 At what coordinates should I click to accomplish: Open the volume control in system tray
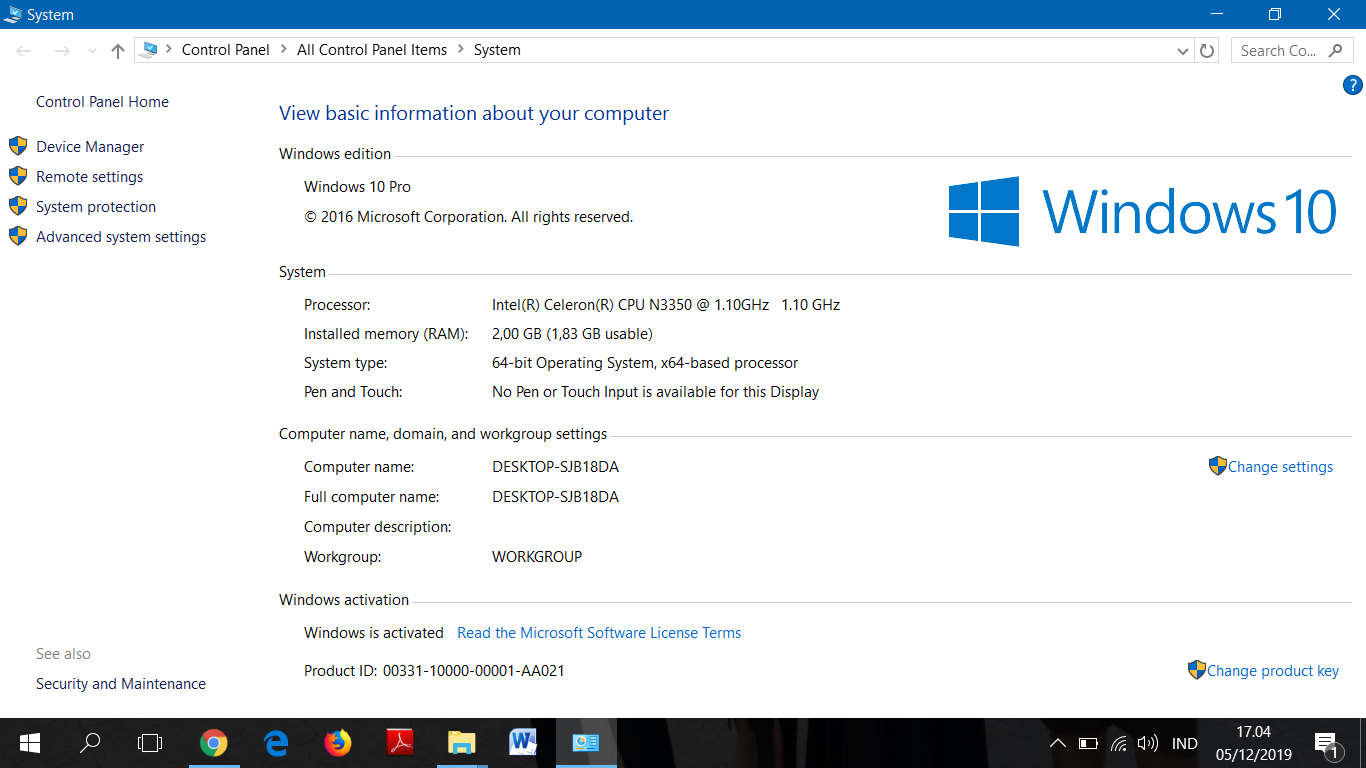[x=1148, y=743]
